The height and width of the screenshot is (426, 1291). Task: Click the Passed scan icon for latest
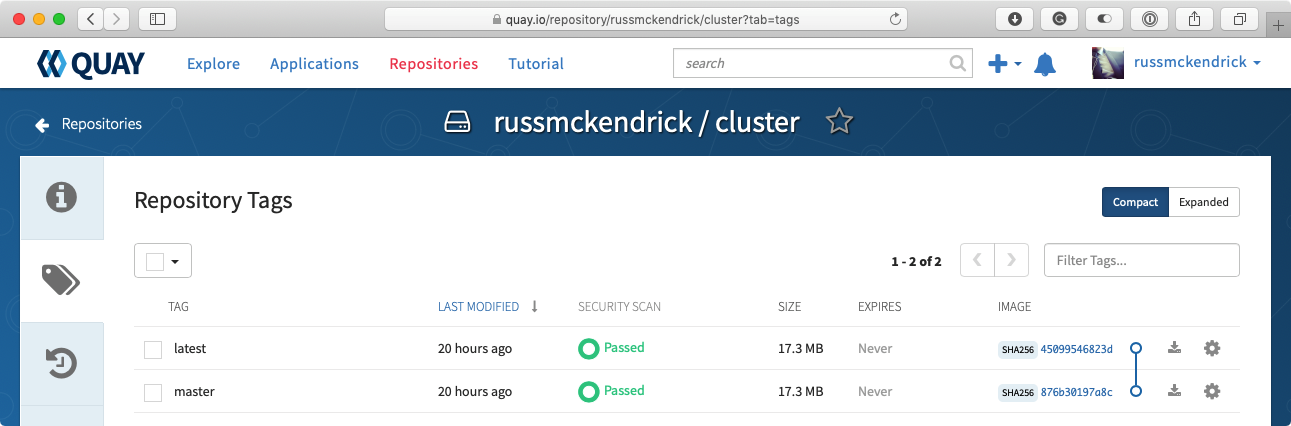pyautogui.click(x=588, y=349)
